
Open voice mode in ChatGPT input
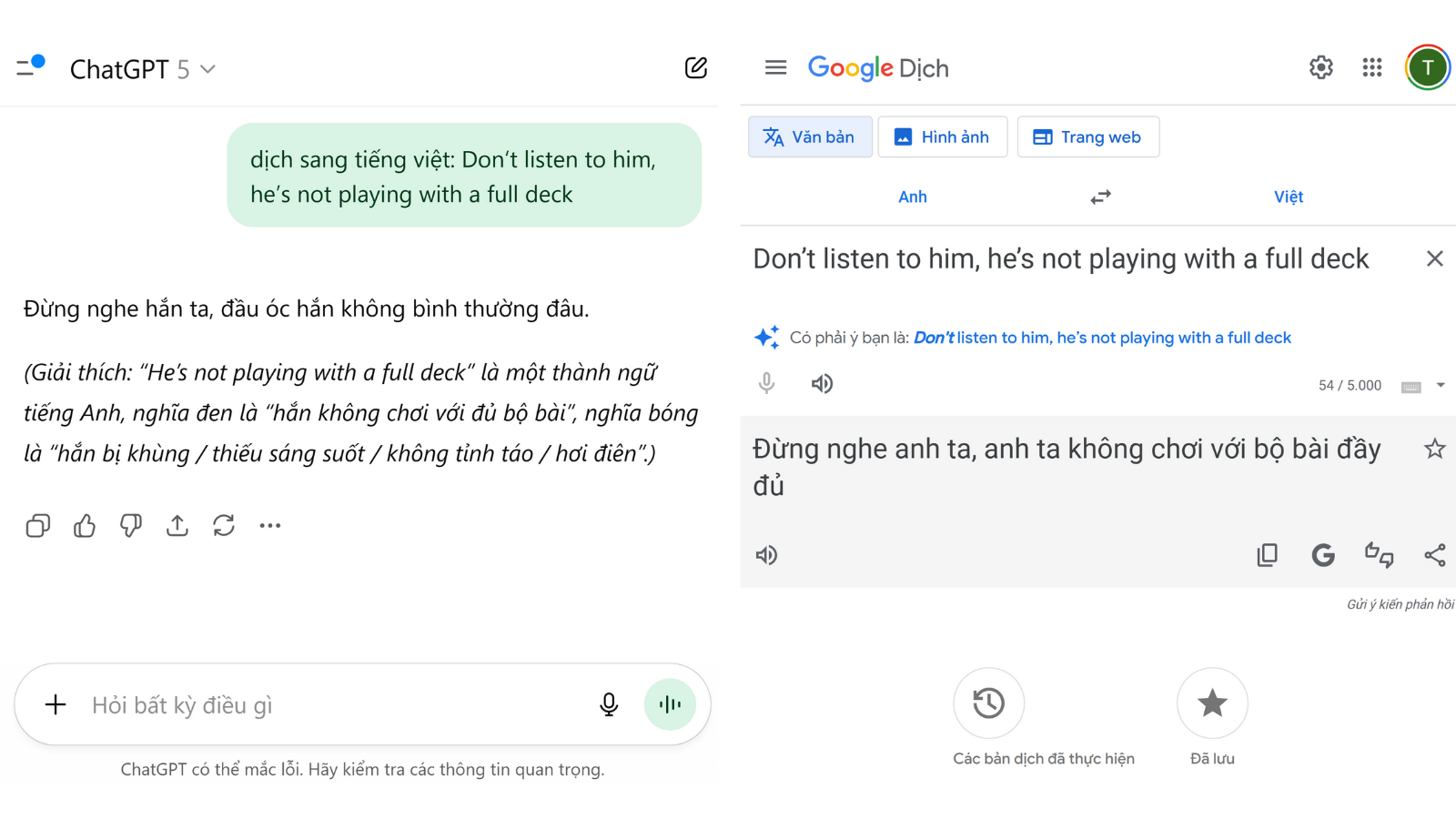point(670,704)
